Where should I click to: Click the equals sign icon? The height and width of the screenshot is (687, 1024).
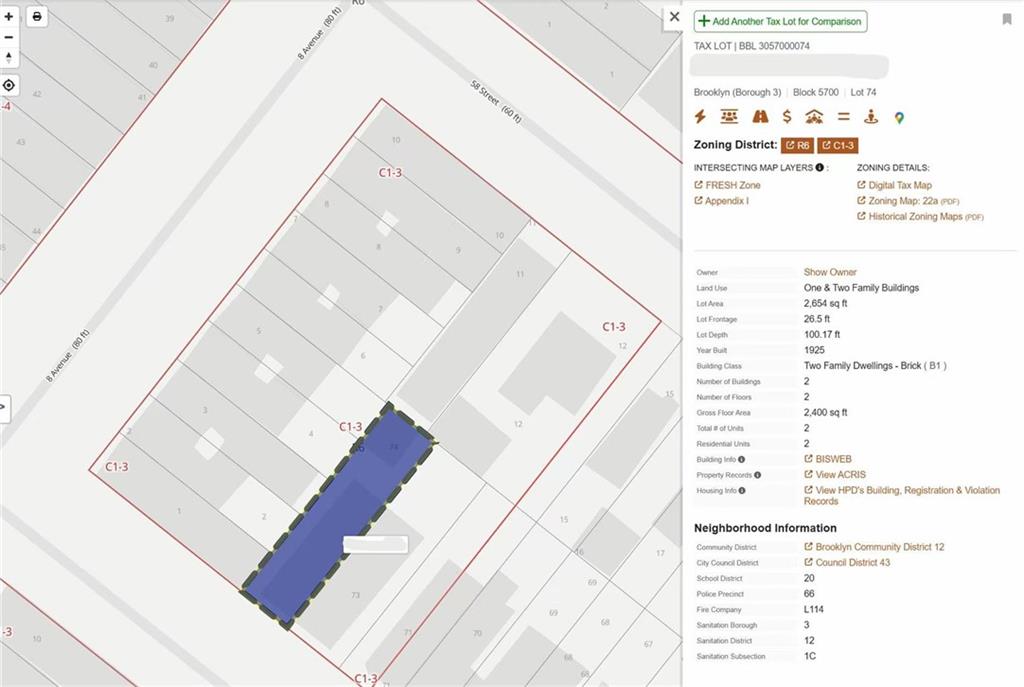coord(844,117)
